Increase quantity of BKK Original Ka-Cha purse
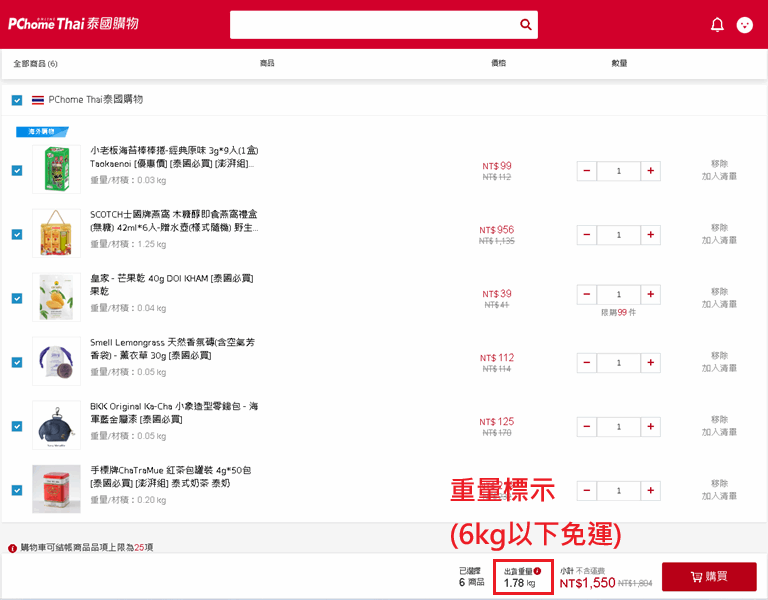 tap(651, 427)
